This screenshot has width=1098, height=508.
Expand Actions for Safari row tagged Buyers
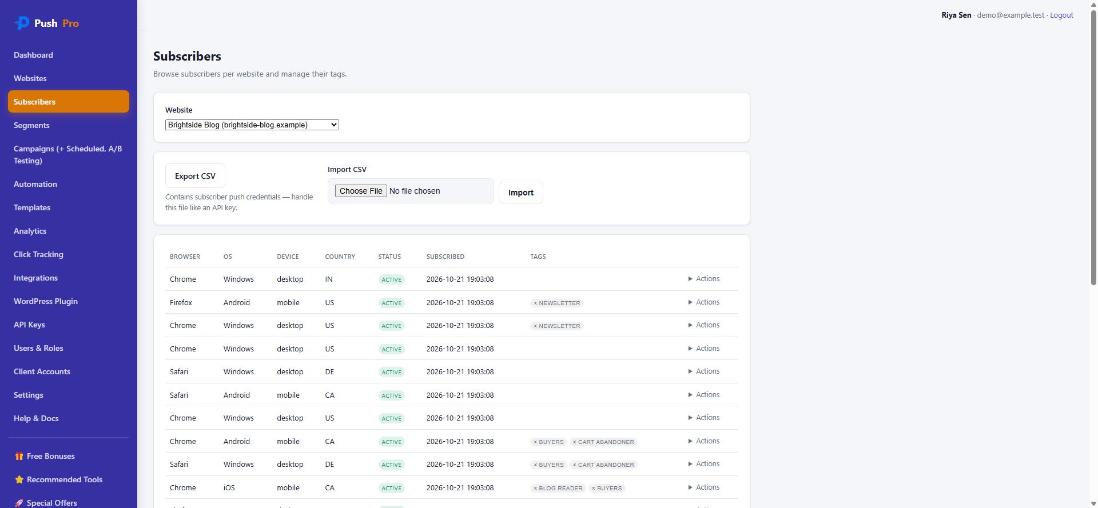tap(703, 464)
